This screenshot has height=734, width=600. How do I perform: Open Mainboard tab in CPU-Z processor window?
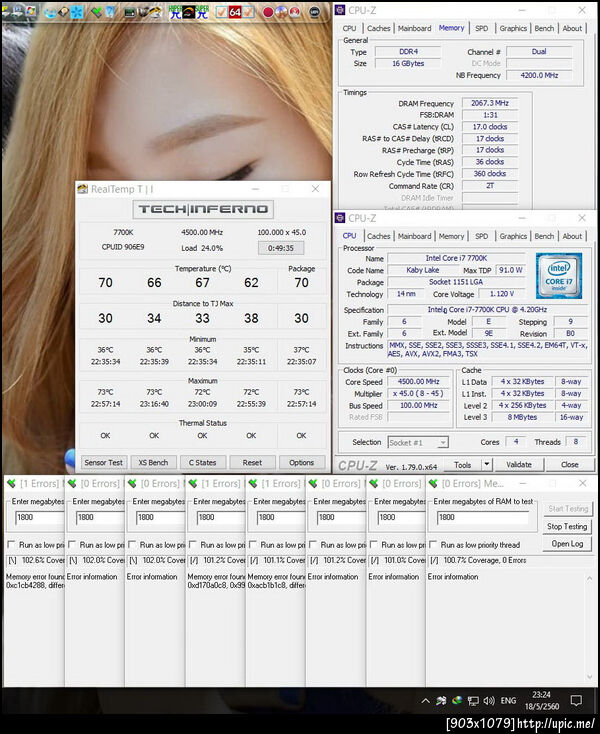coord(414,236)
